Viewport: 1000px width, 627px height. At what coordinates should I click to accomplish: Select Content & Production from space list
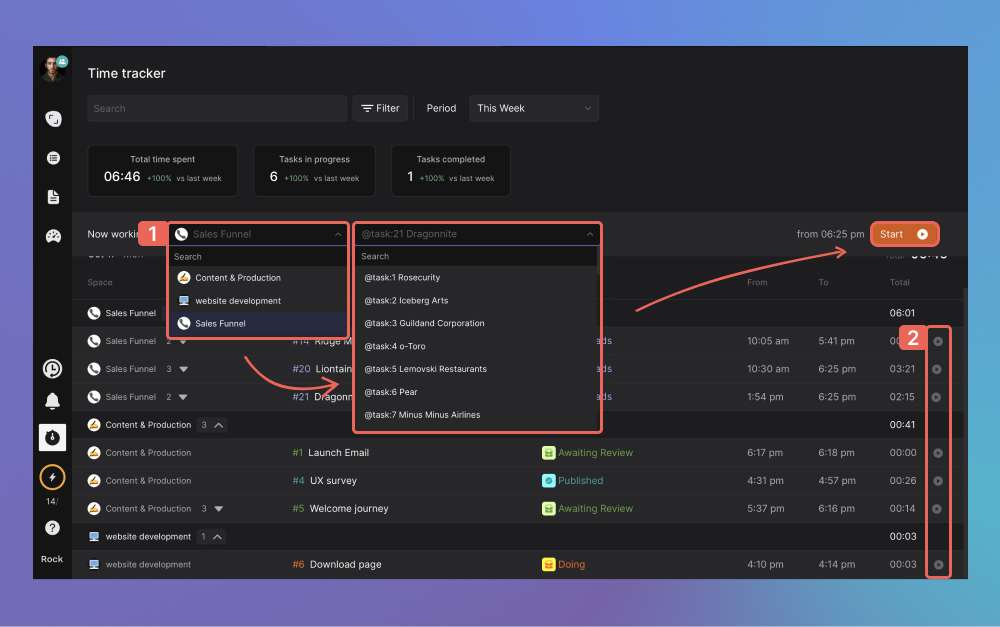coord(238,278)
